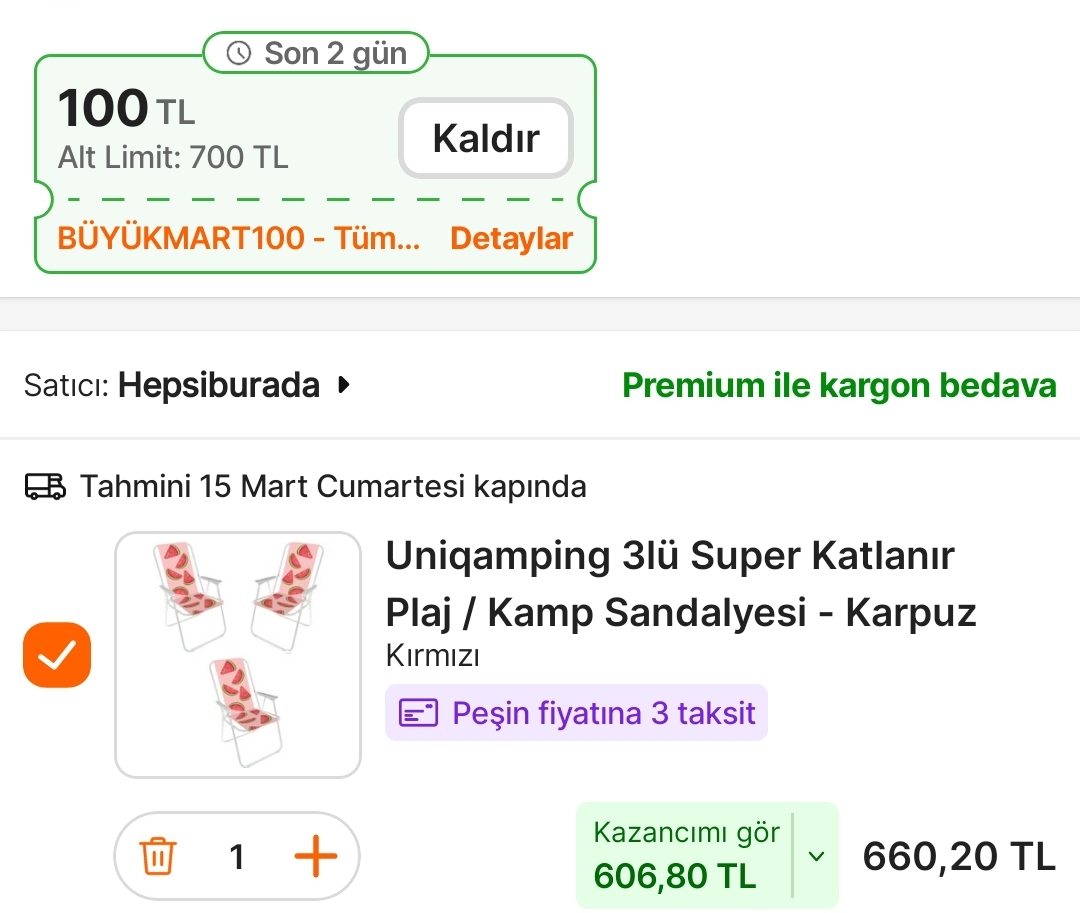Tap the Hepsiburada seller name
Viewport: 1080px width, 913px height.
[219, 385]
